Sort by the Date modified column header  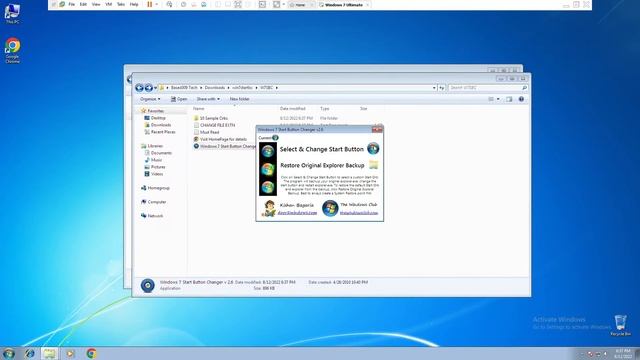click(293, 109)
